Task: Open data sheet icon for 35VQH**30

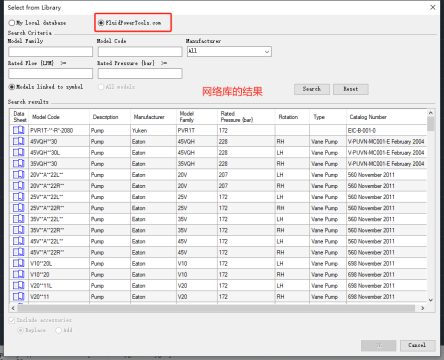Action: (x=19, y=163)
